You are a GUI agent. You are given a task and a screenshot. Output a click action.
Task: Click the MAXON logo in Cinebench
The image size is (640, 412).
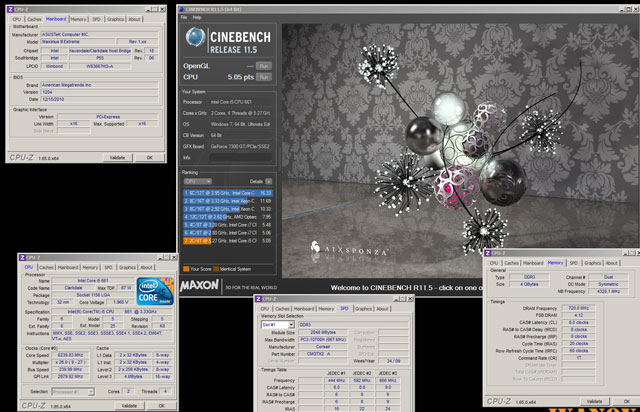click(200, 285)
